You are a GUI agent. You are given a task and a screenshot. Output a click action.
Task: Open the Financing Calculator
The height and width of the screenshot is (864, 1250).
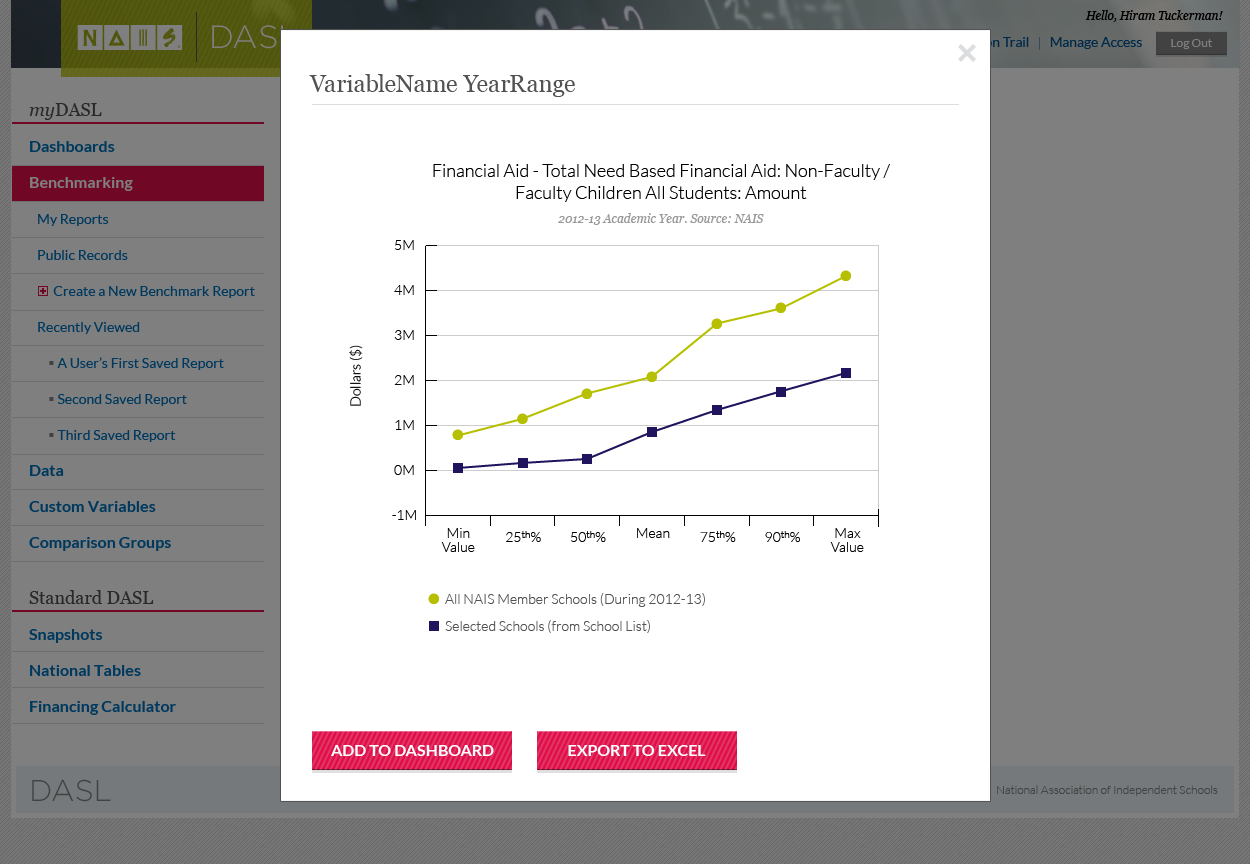102,707
